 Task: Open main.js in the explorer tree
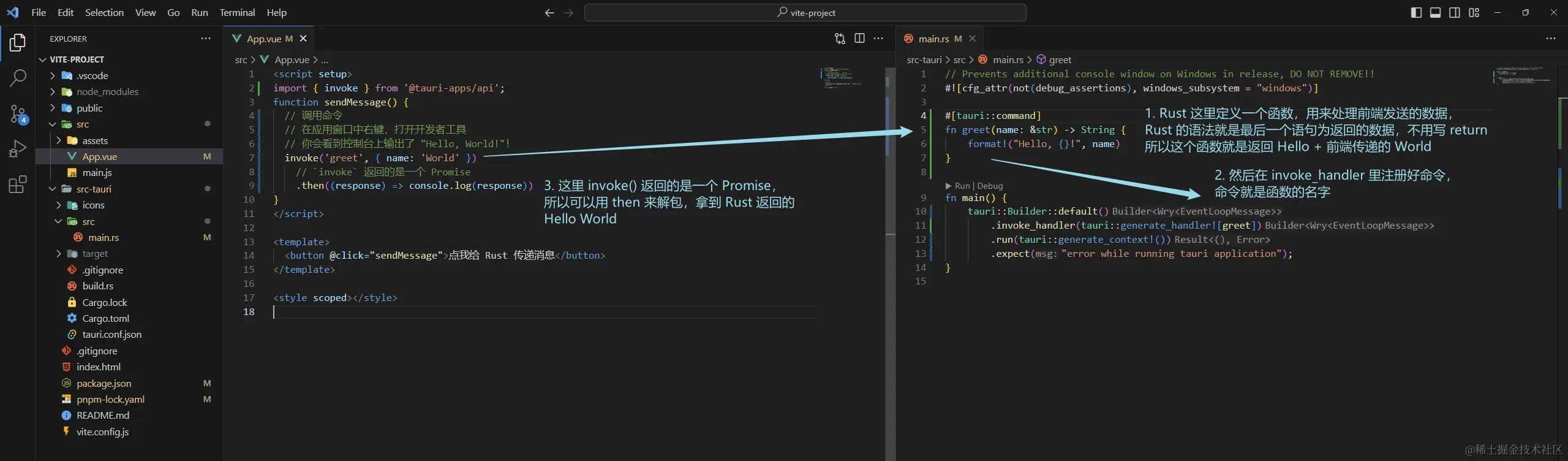click(129, 172)
